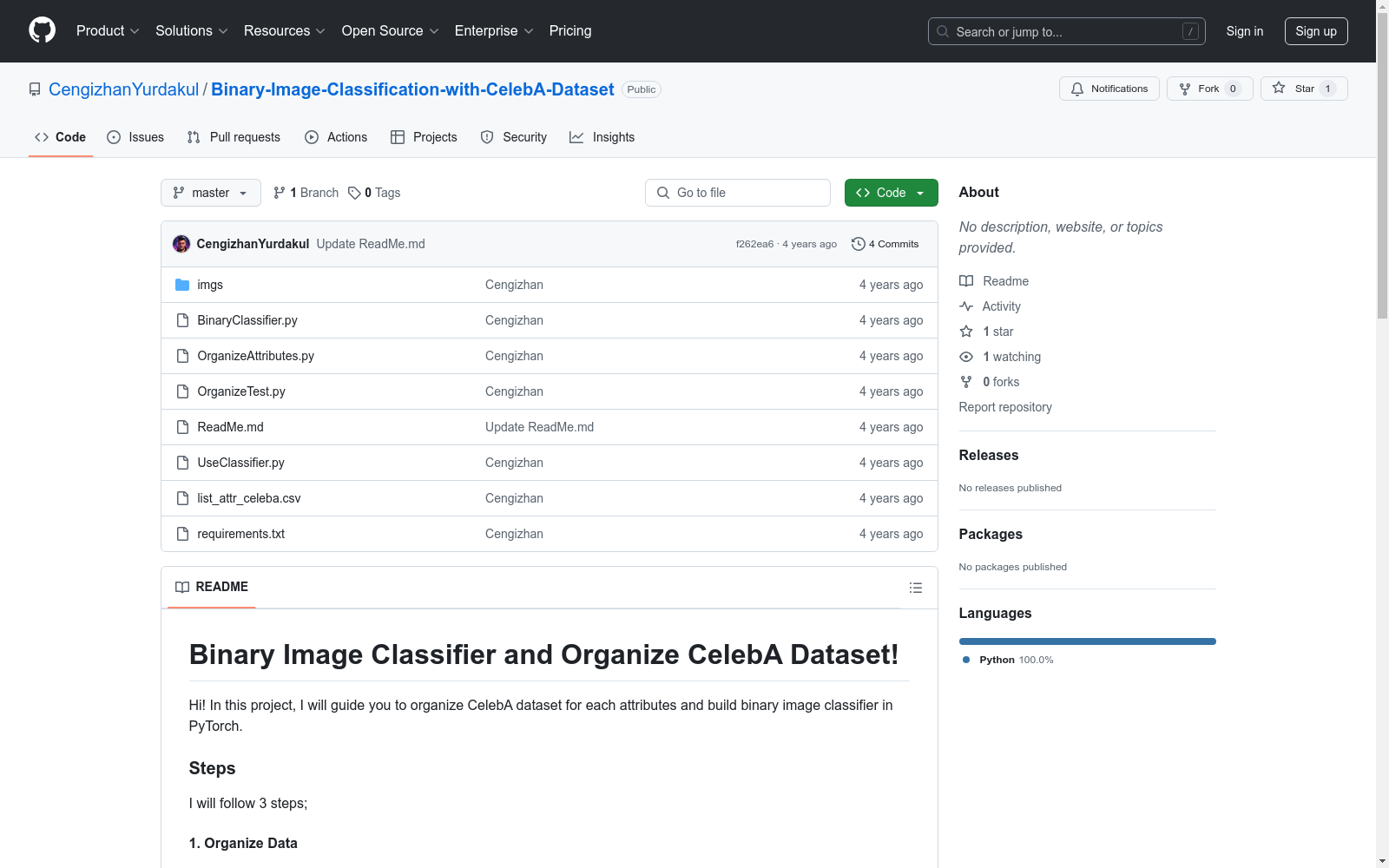Image resolution: width=1389 pixels, height=868 pixels.
Task: Expand the Open Source menu
Action: pos(391,30)
